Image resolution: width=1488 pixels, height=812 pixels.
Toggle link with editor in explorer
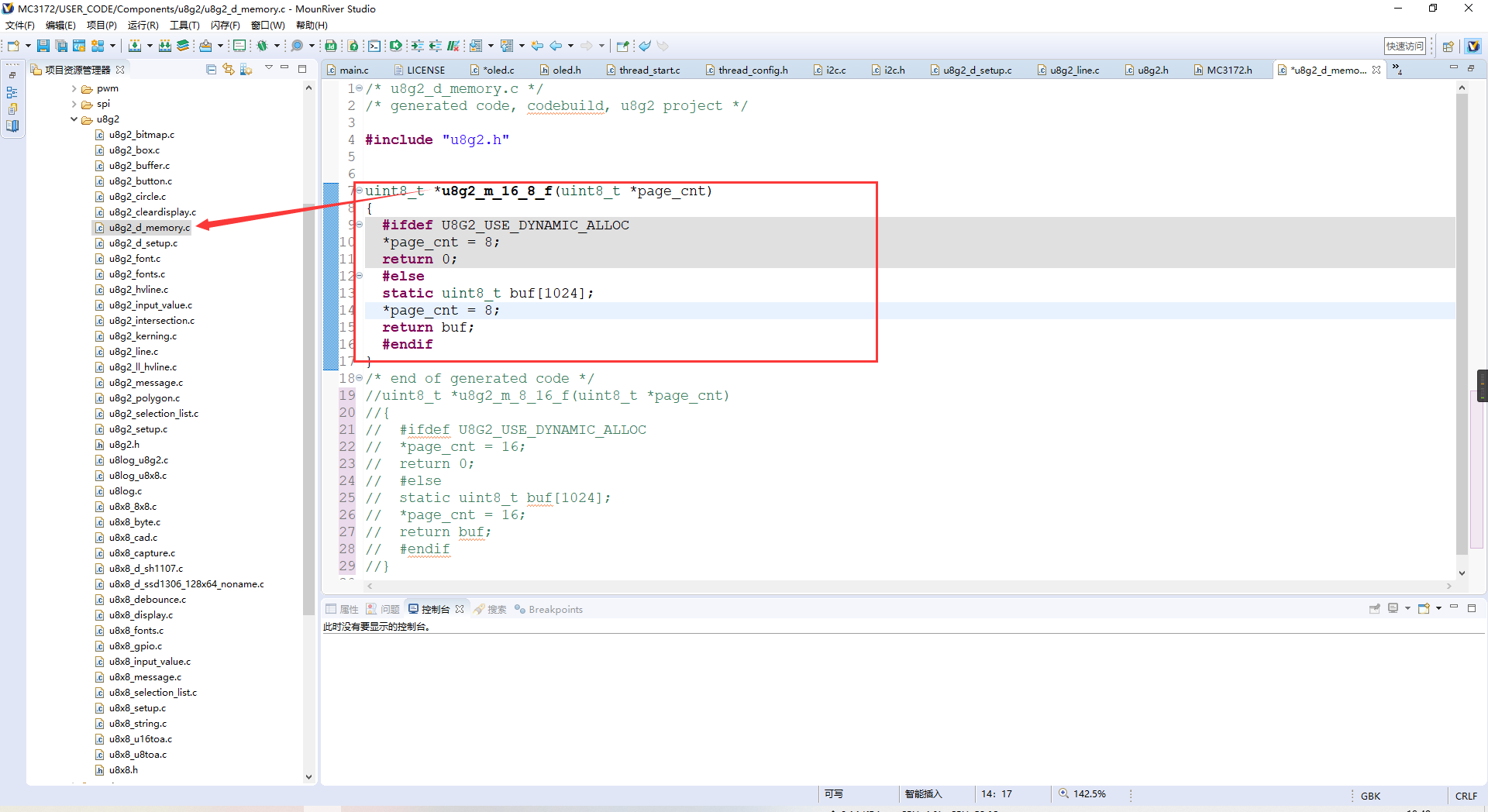(x=229, y=69)
